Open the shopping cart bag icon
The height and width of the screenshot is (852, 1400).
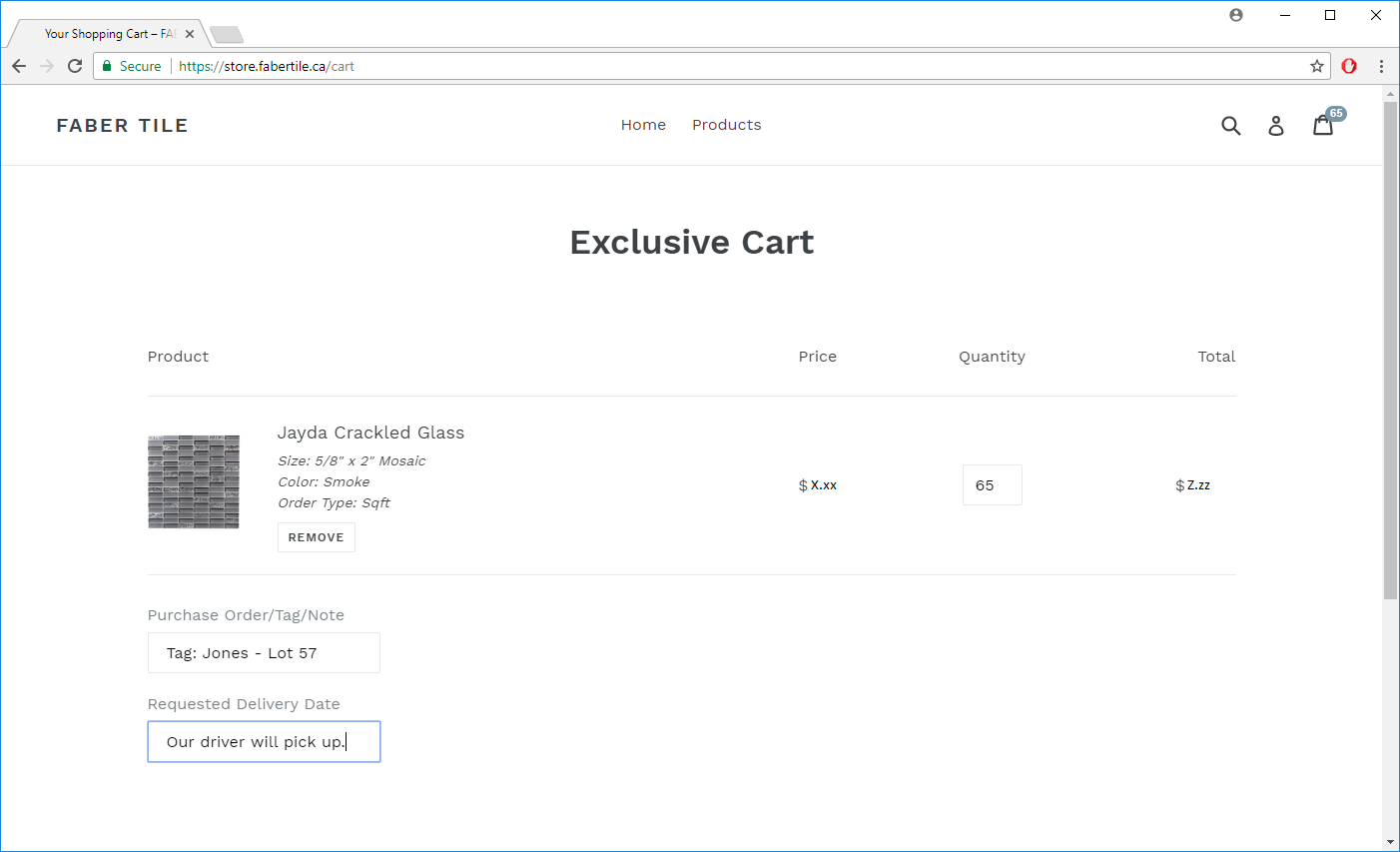pos(1323,125)
